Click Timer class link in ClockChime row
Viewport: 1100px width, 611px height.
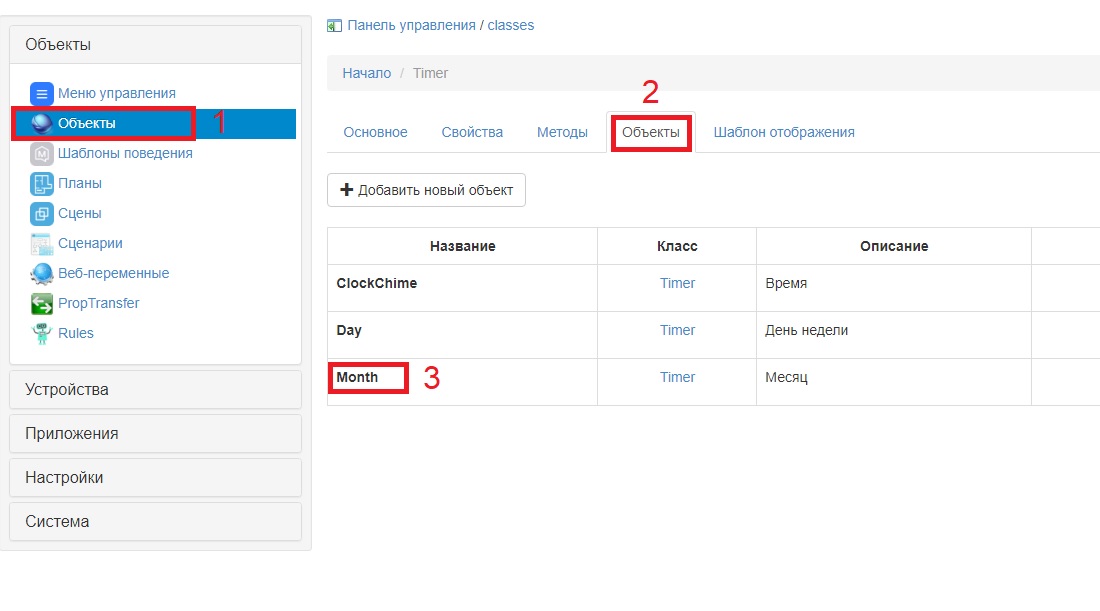(677, 283)
